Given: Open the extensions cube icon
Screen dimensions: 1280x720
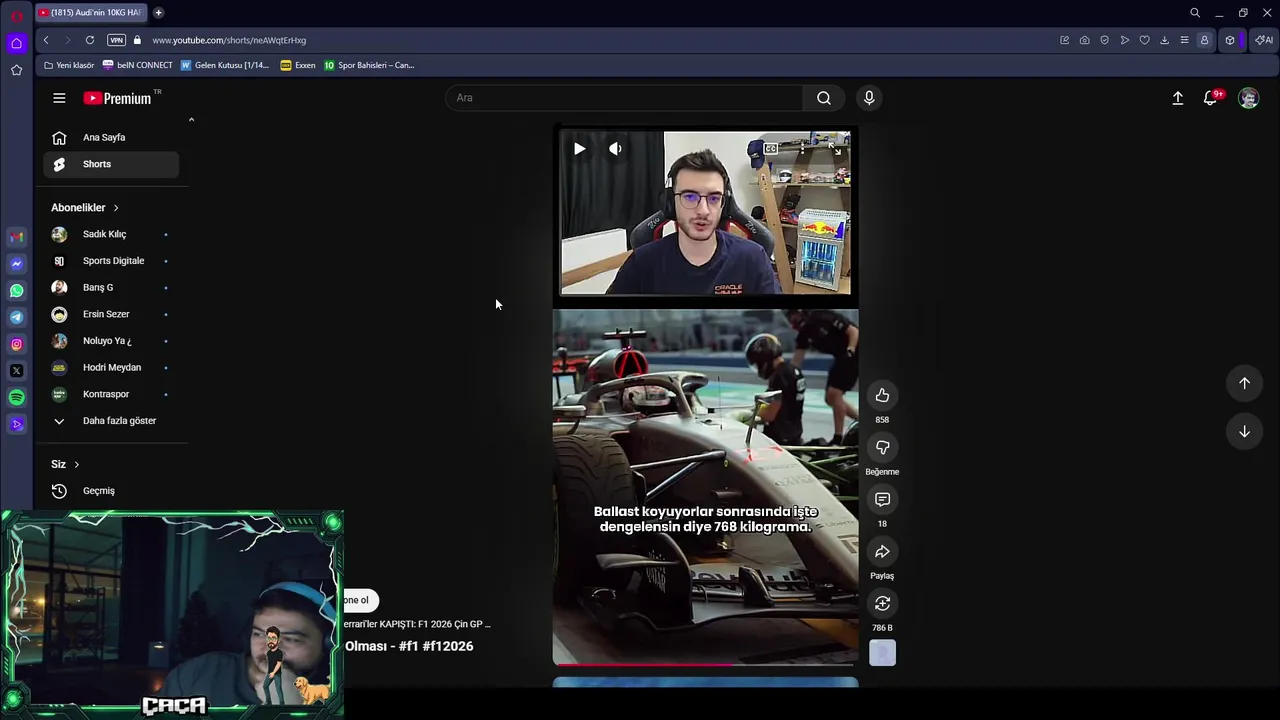Looking at the screenshot, I should 1230,40.
